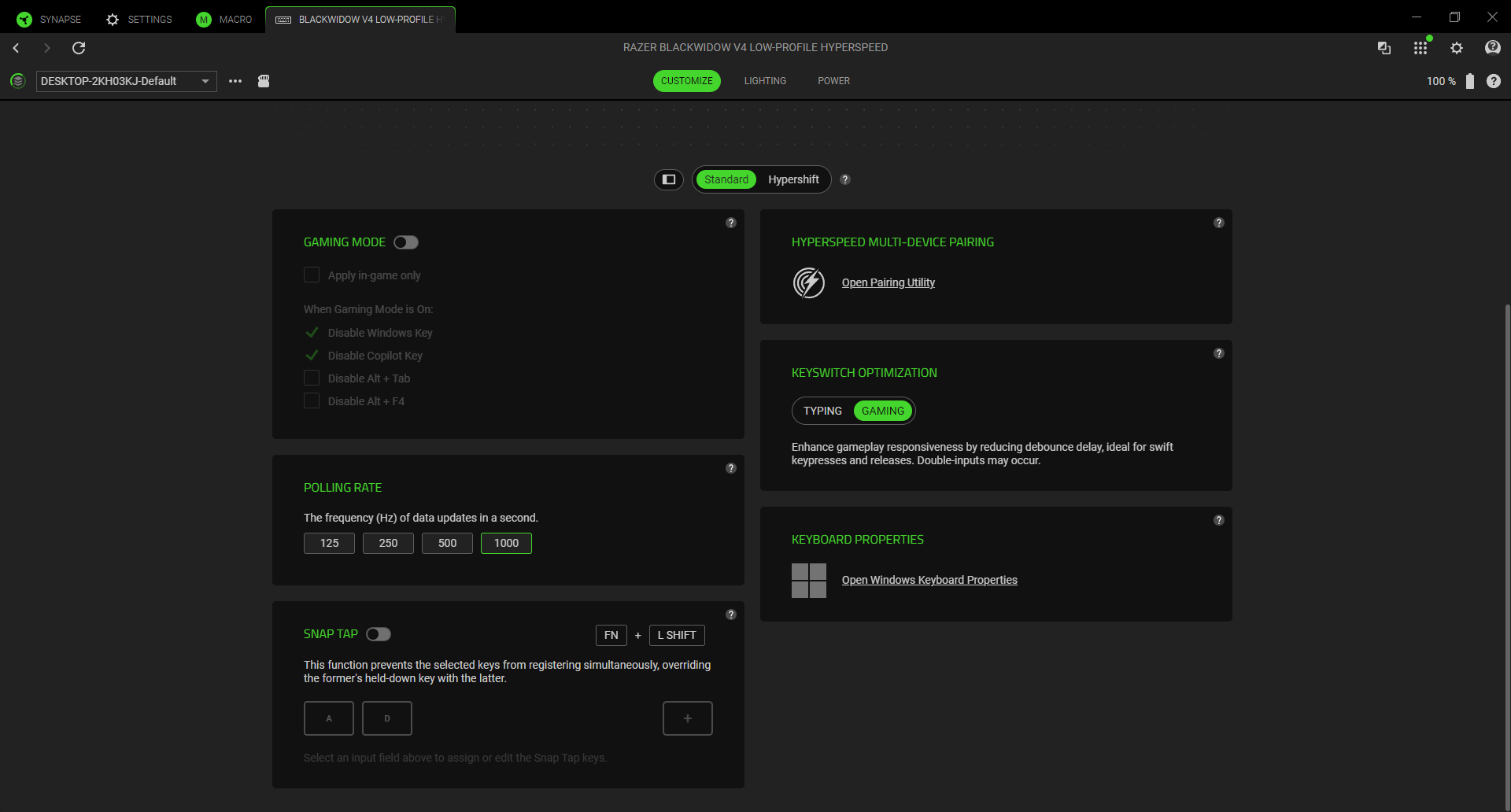Enable the Snap Tap toggle

[379, 634]
